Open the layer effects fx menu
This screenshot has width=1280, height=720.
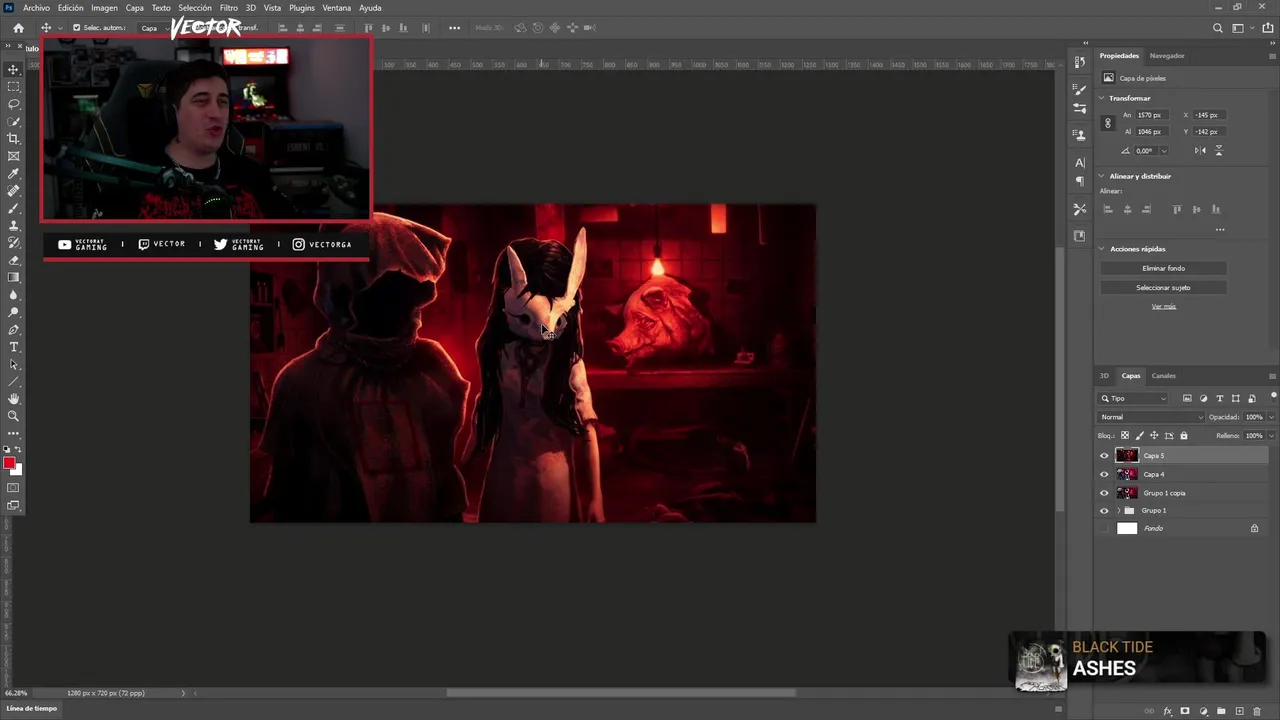point(1167,711)
